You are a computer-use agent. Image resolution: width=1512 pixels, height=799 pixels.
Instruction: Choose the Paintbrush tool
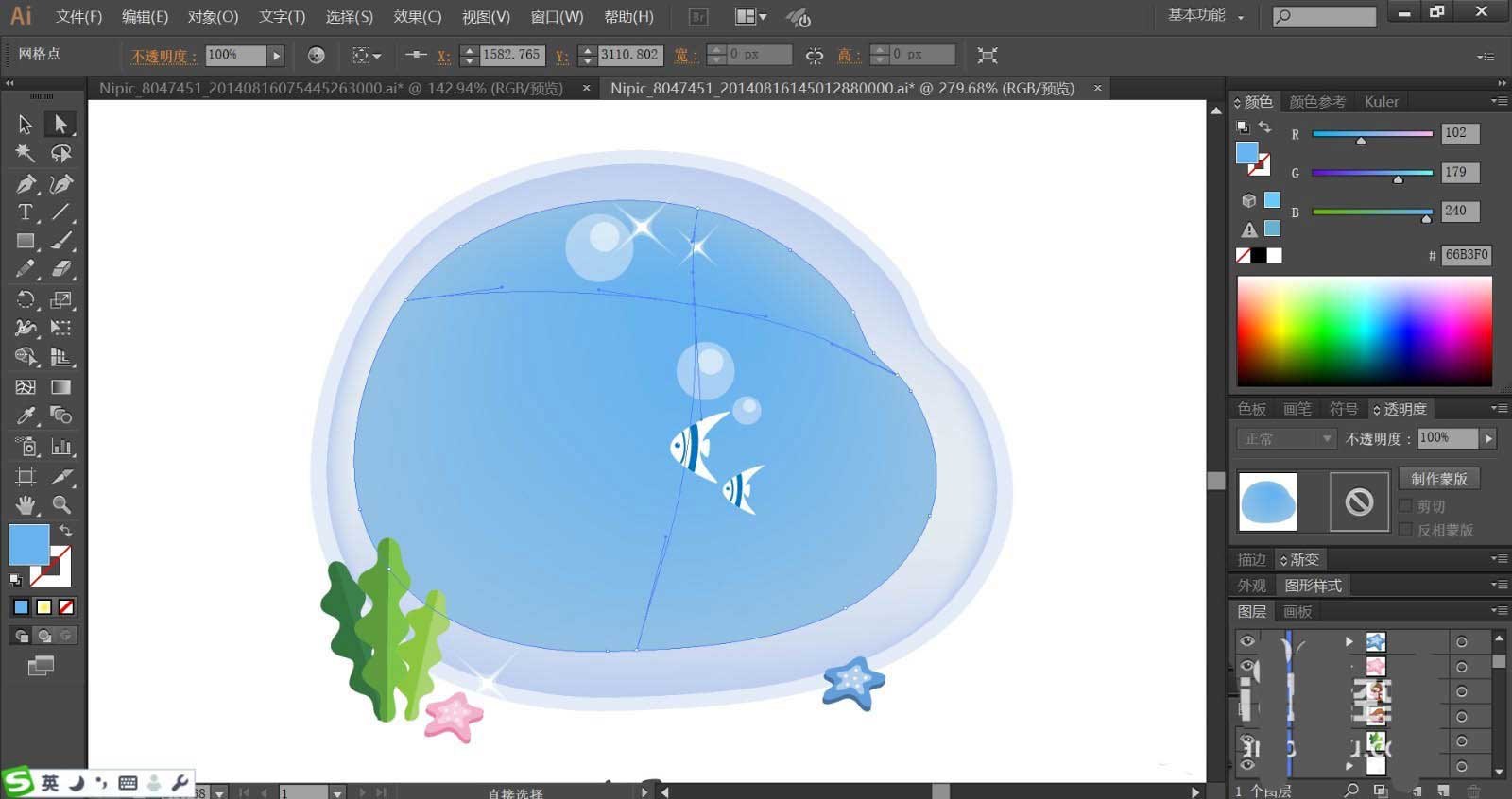point(61,242)
